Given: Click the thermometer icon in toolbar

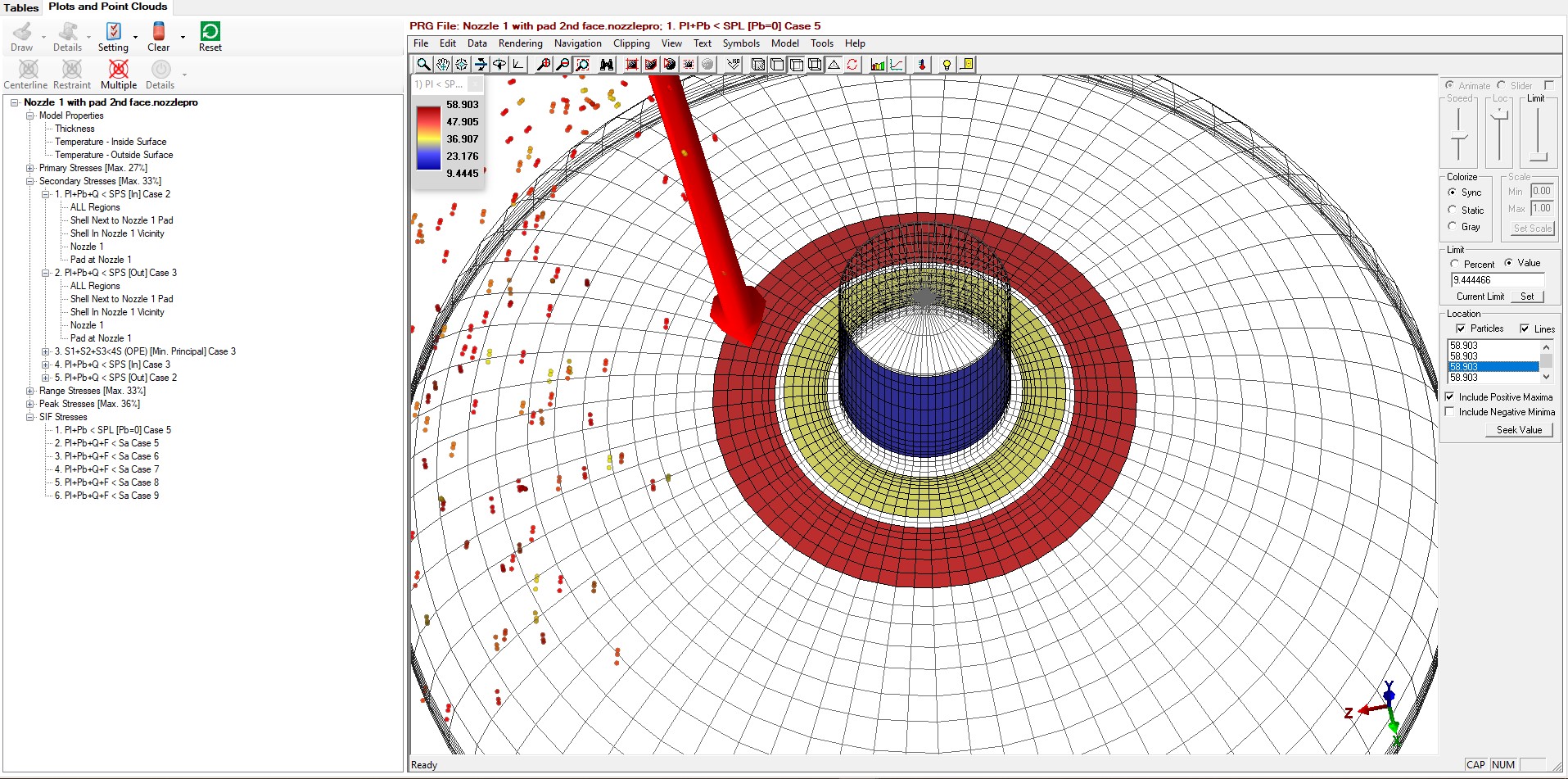Looking at the screenshot, I should [922, 65].
